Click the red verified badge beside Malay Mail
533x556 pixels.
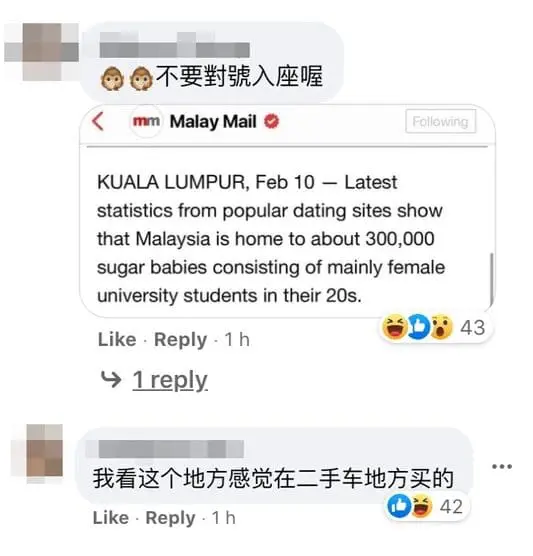[x=272, y=122]
